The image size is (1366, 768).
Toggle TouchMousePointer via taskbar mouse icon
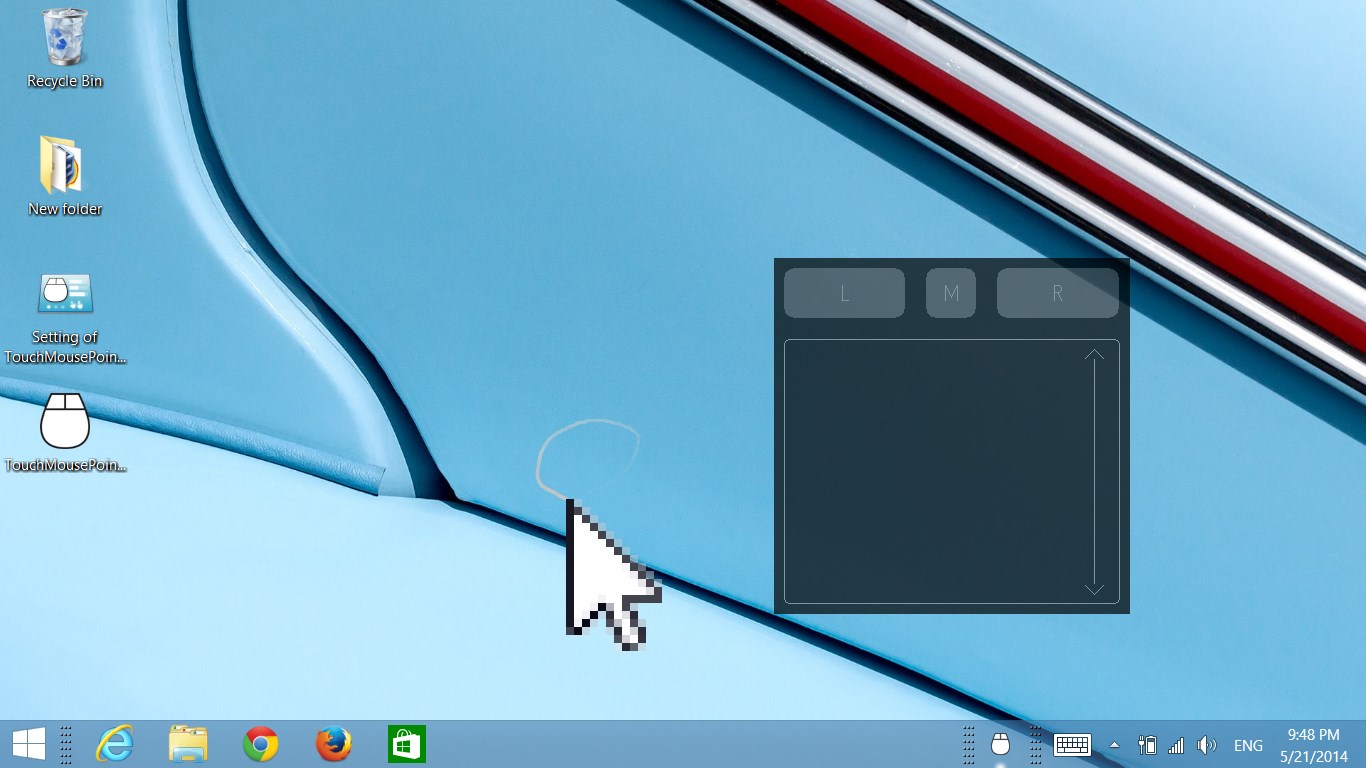(x=1000, y=745)
